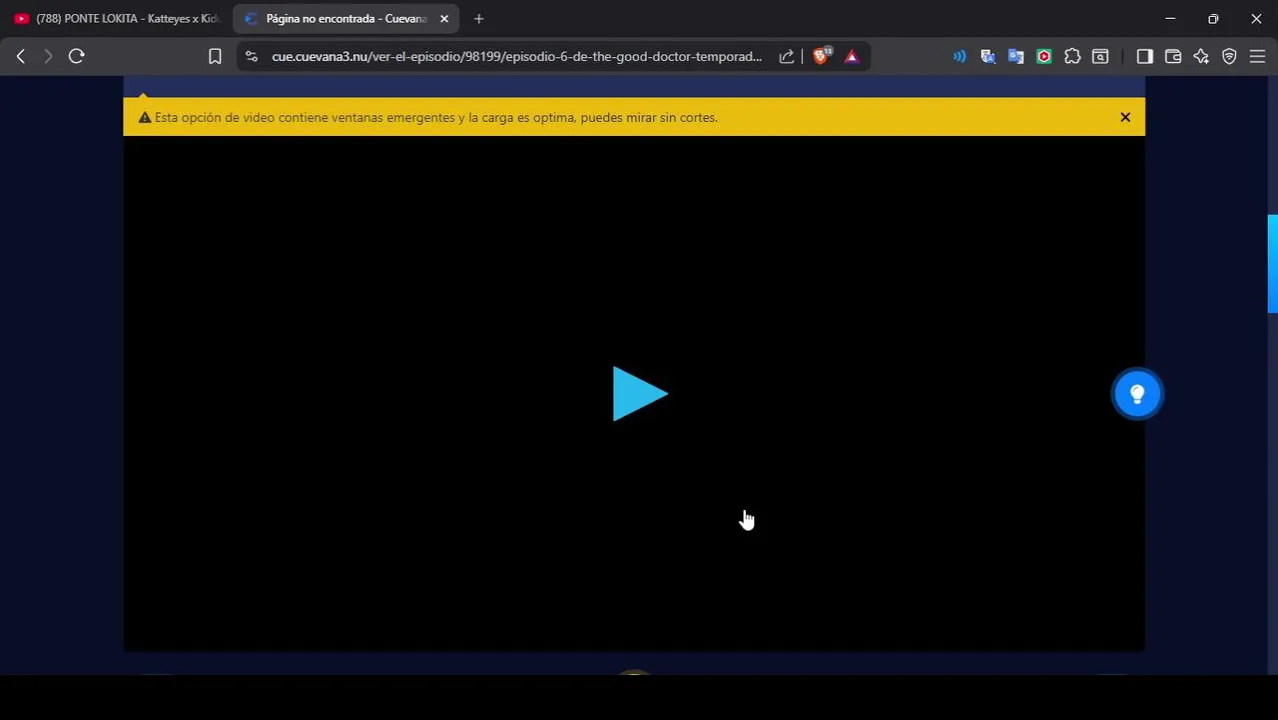Image resolution: width=1278 pixels, height=720 pixels.
Task: Open Brave VPN shield icon
Action: coord(1229,57)
